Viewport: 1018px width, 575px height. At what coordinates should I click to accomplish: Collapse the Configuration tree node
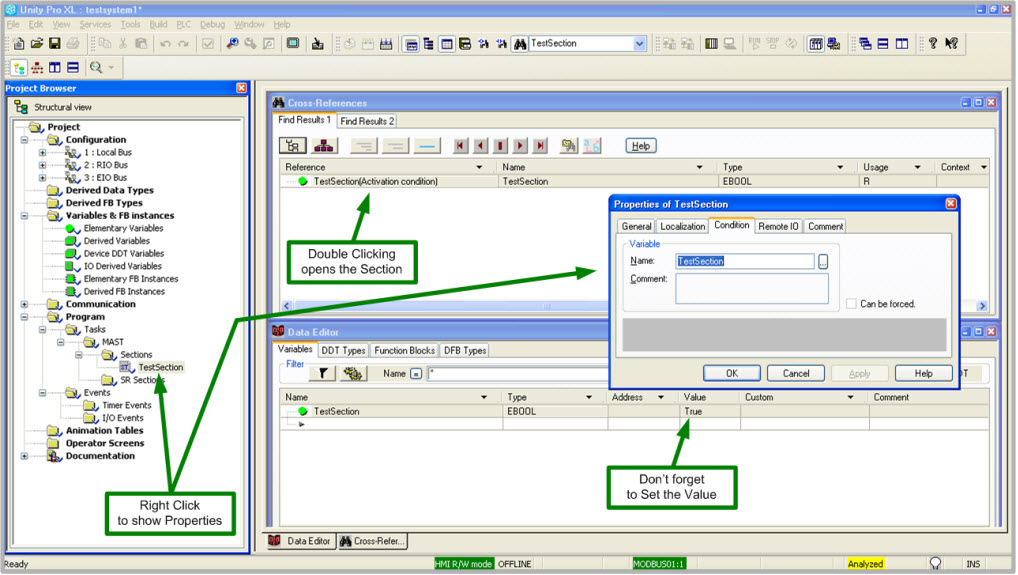pos(24,140)
